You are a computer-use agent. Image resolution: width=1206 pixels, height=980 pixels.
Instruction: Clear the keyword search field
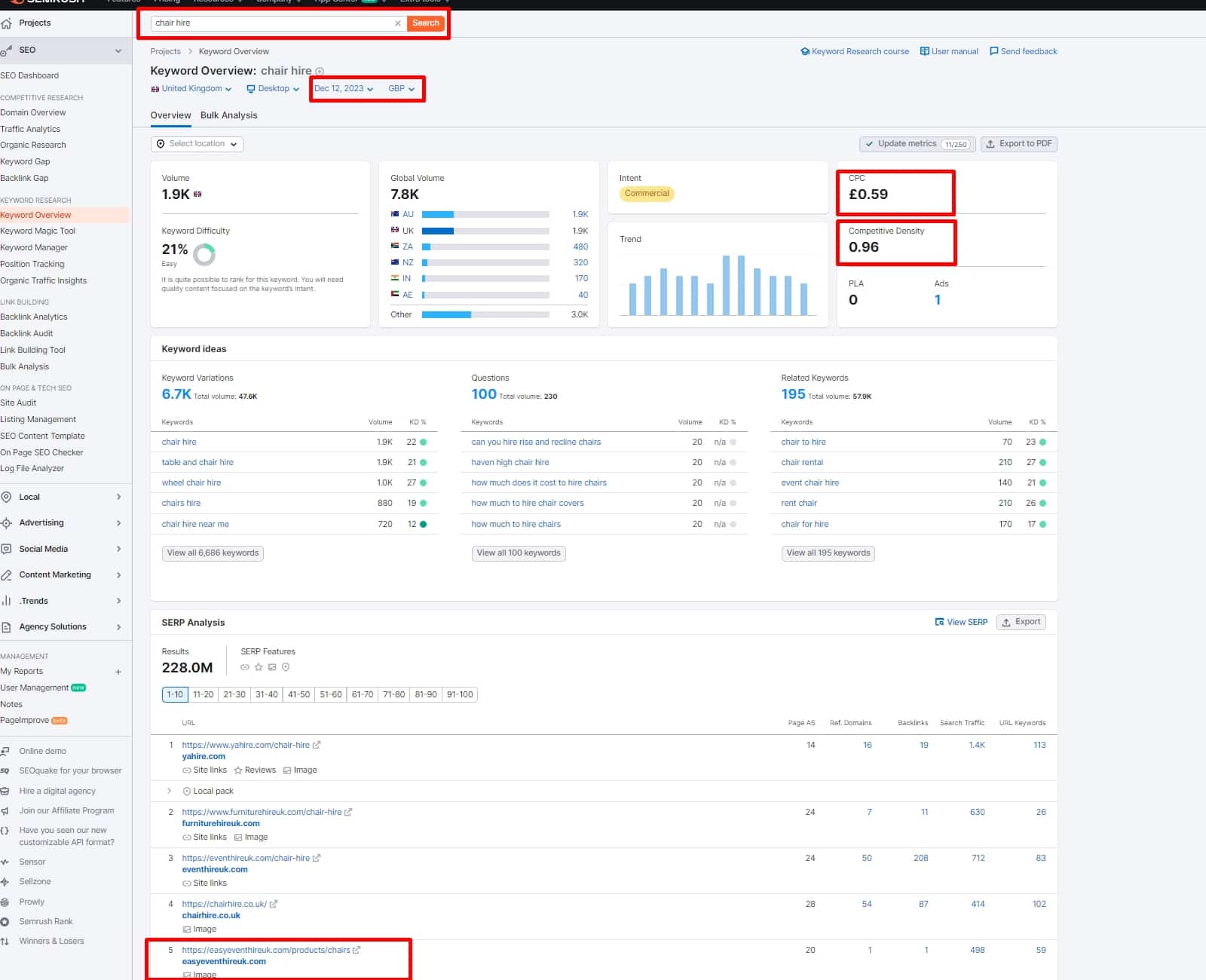[397, 23]
